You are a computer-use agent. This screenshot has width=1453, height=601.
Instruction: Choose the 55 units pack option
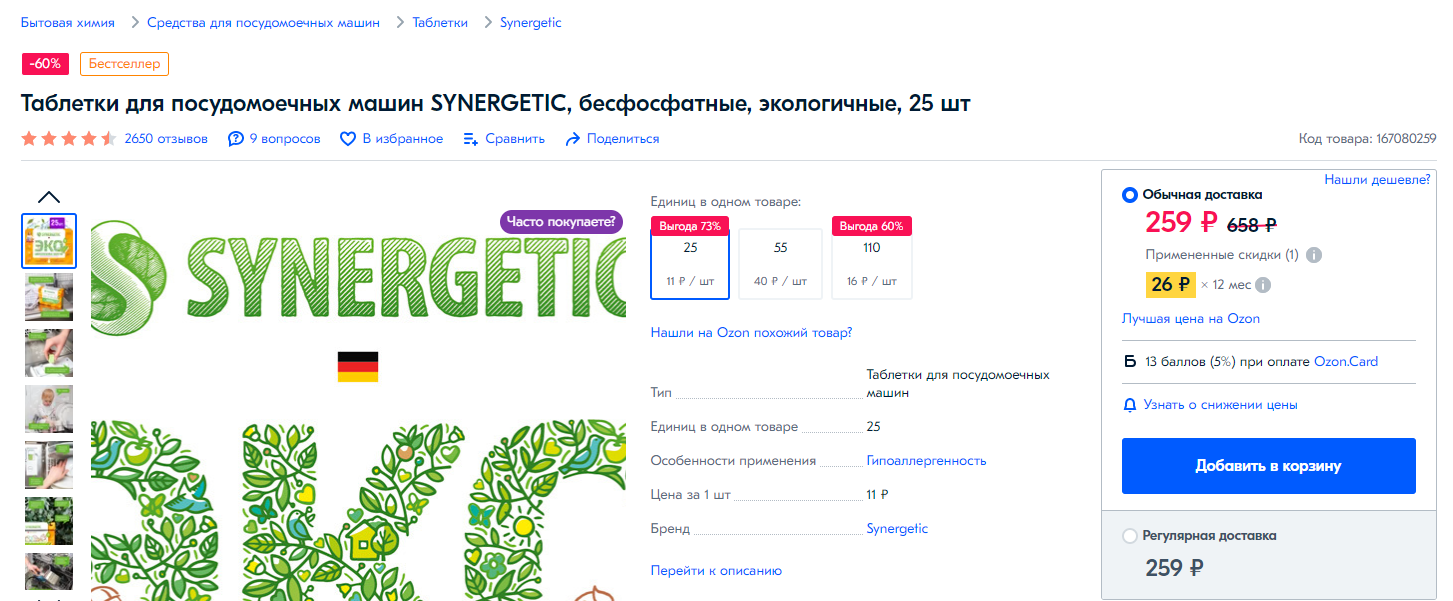point(780,264)
